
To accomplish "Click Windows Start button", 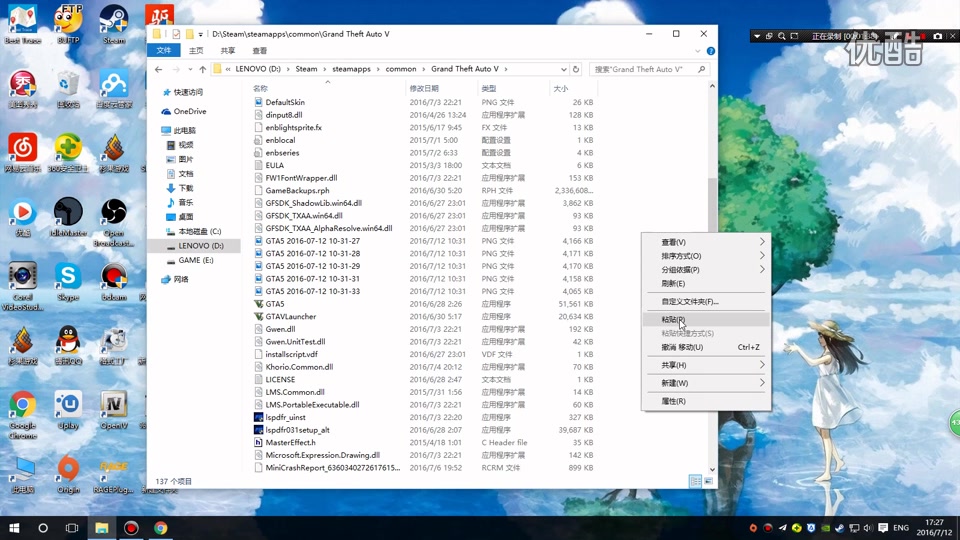I will (14, 528).
